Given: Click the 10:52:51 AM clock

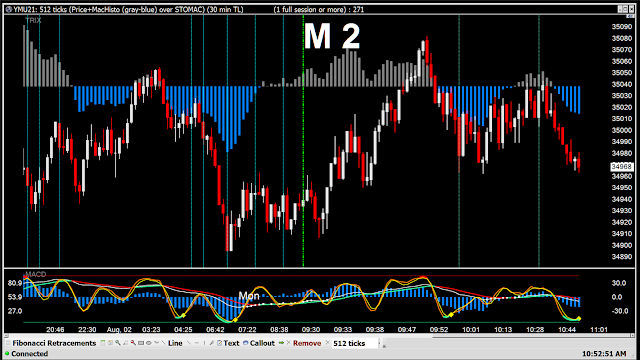Looking at the screenshot, I should pyautogui.click(x=604, y=354).
